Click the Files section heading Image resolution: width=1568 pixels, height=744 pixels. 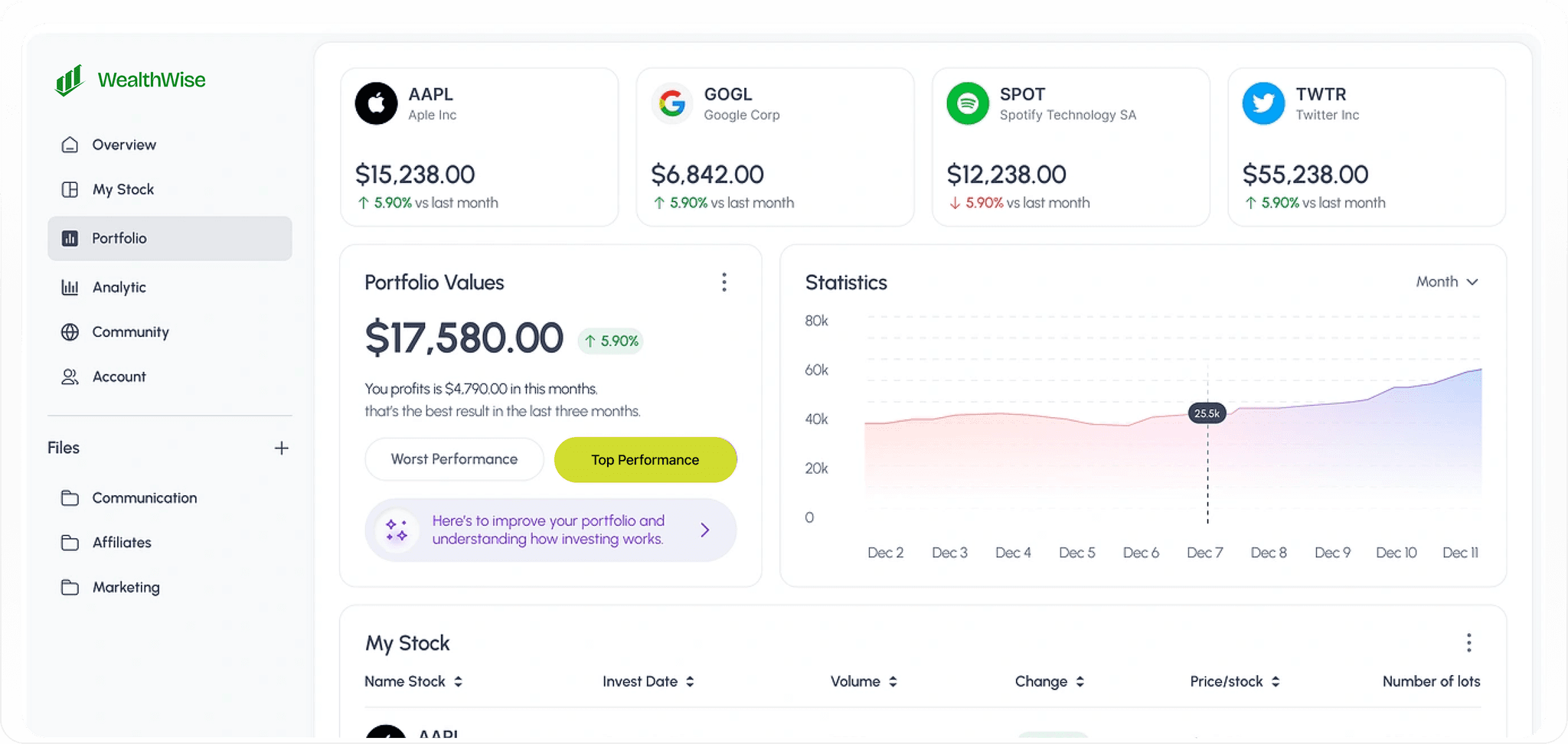click(x=64, y=448)
